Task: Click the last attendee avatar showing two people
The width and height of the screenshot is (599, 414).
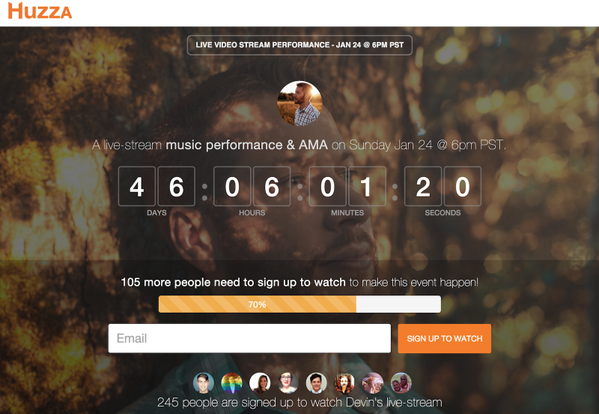Action: [x=401, y=383]
